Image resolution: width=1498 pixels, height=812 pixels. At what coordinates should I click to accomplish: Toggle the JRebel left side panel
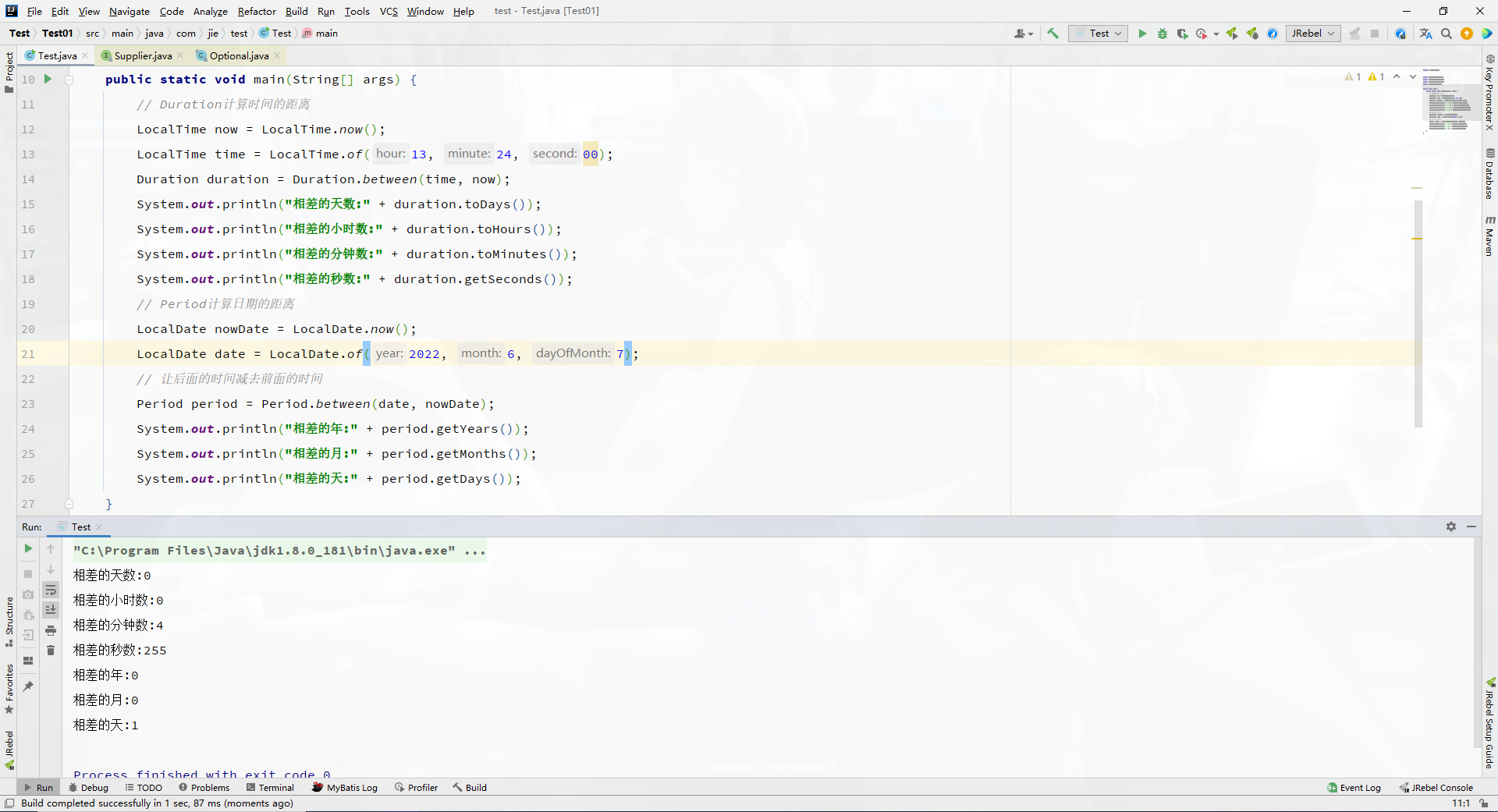click(x=9, y=750)
